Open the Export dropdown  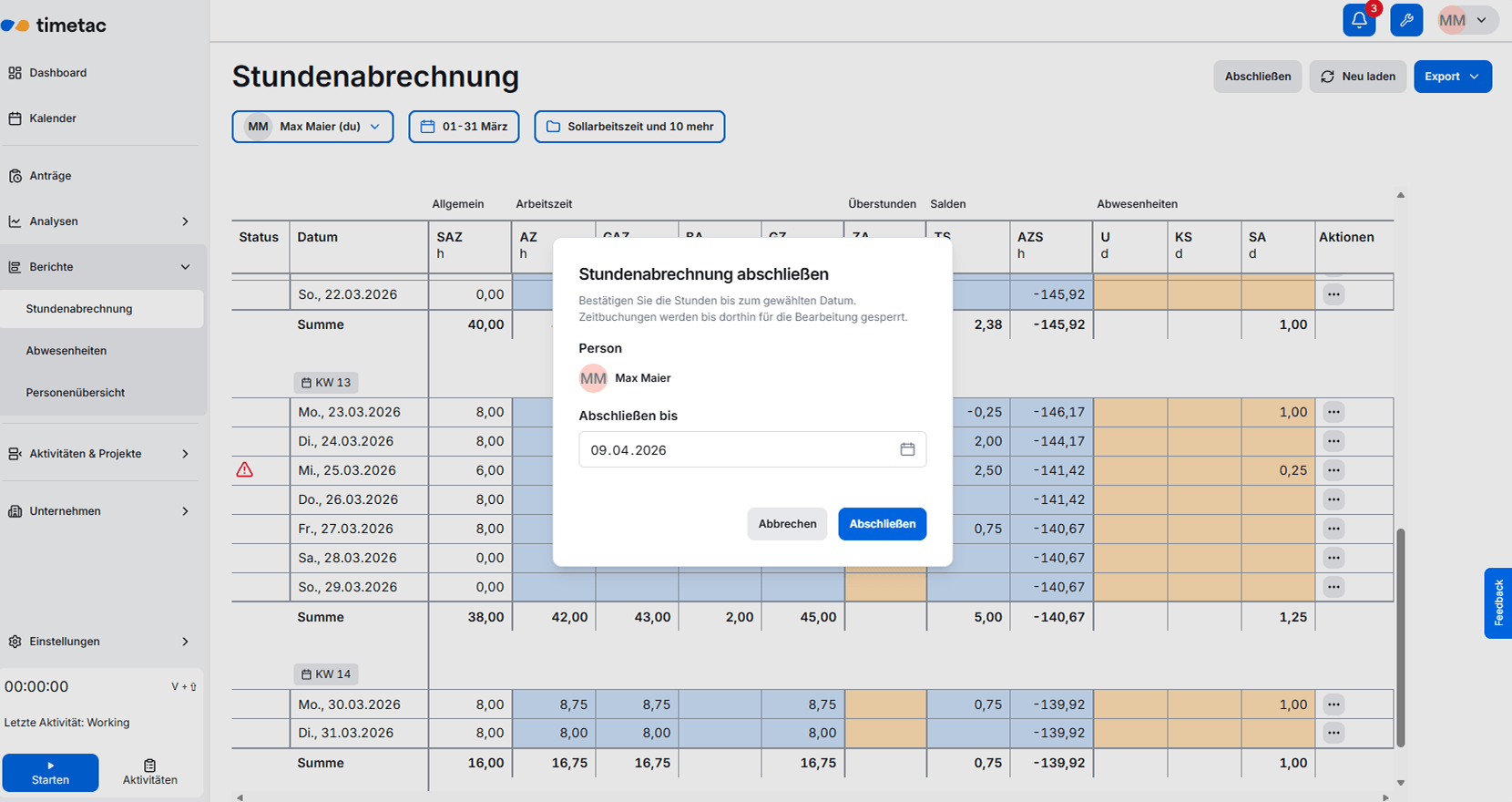pos(1453,77)
